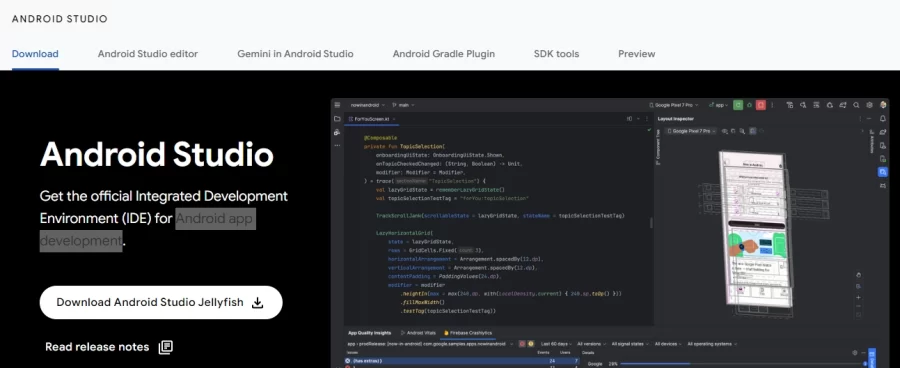The image size is (900, 368).
Task: Click three-dots icon in left sidebar
Action: [x=338, y=145]
